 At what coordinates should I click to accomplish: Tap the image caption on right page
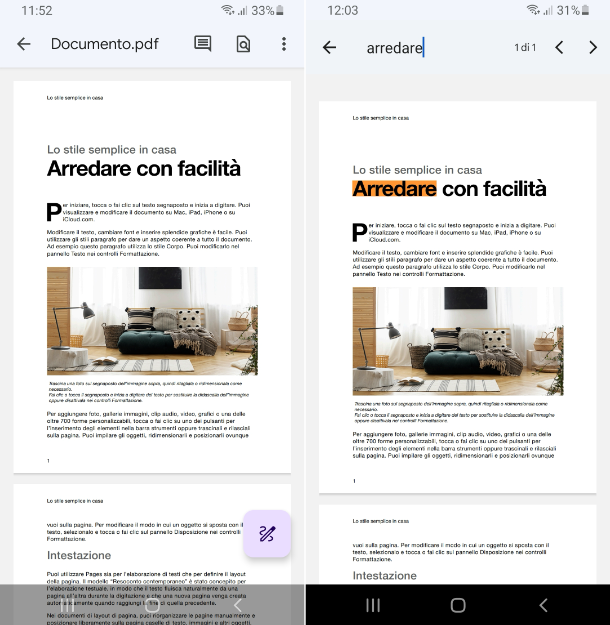[455, 412]
